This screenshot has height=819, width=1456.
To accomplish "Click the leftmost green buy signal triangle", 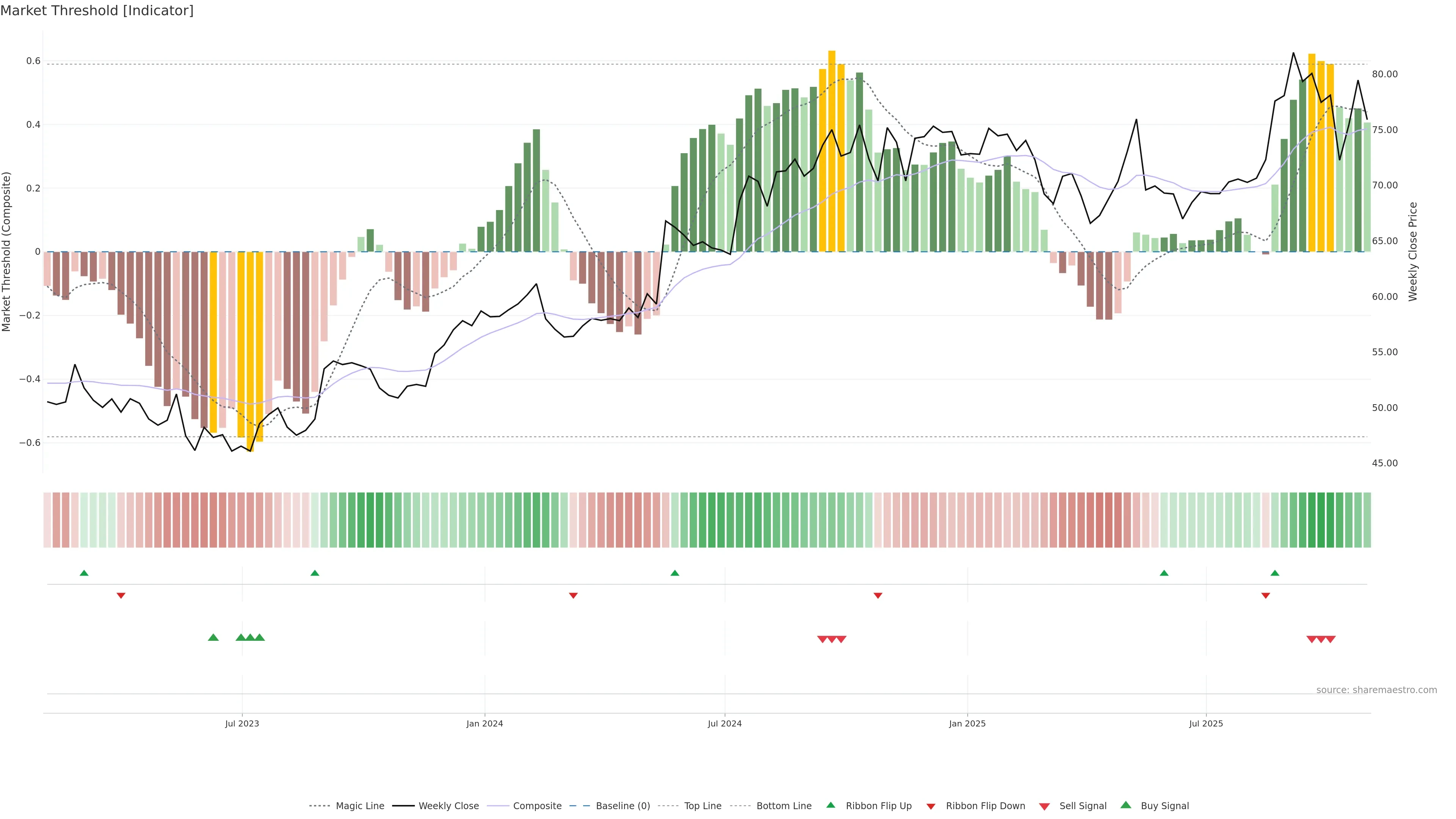I will point(213,637).
